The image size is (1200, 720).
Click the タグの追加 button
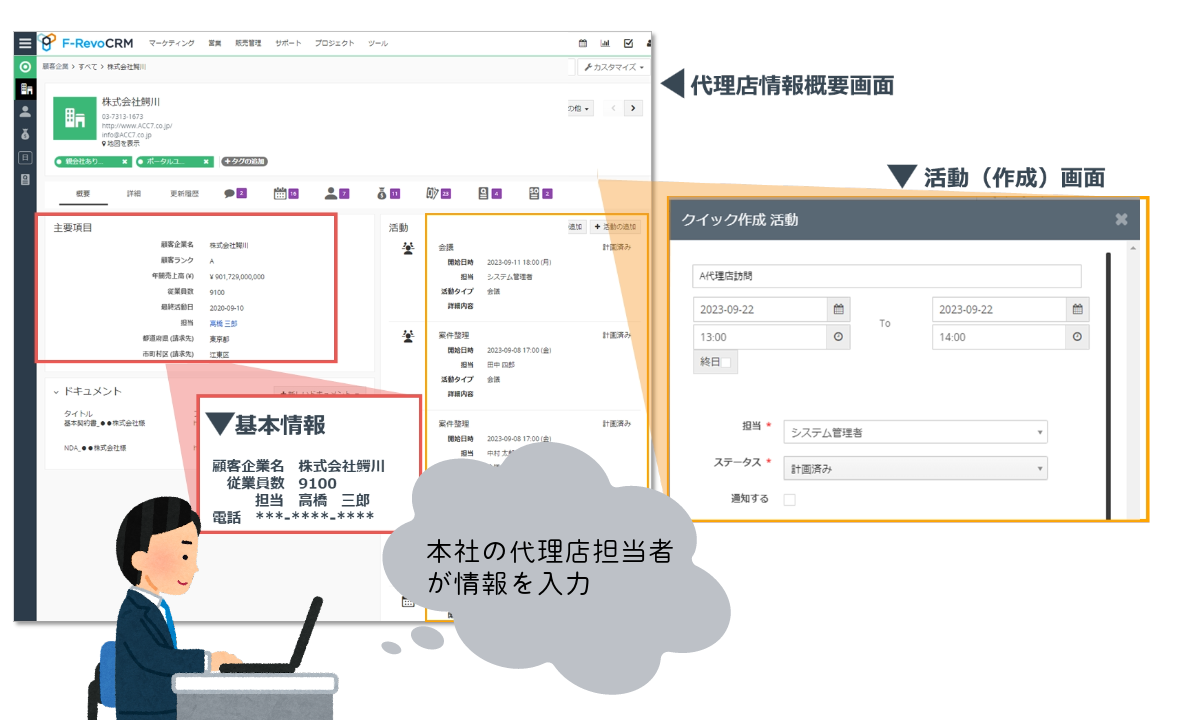coord(245,161)
